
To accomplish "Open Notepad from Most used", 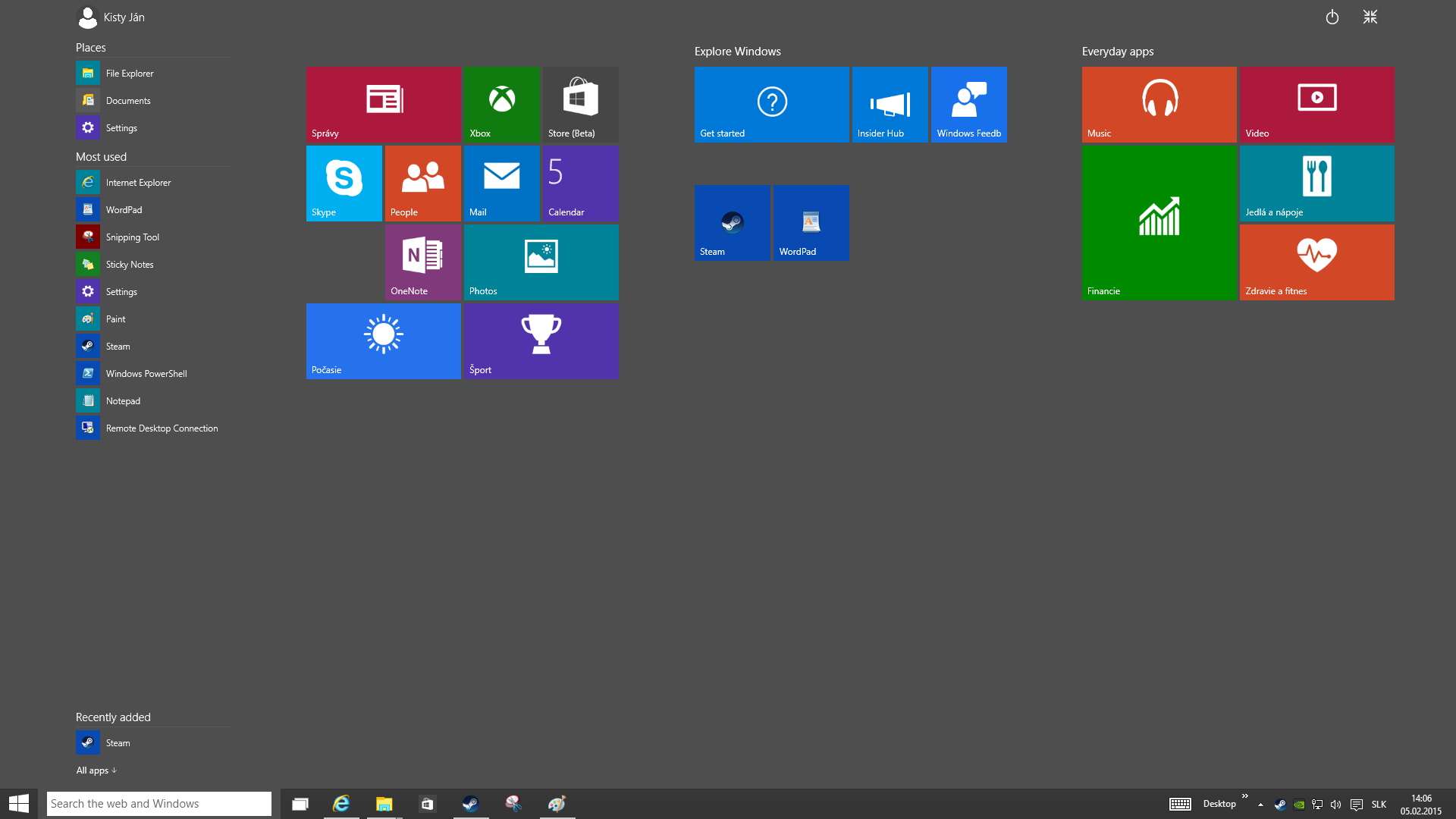I will (152, 401).
